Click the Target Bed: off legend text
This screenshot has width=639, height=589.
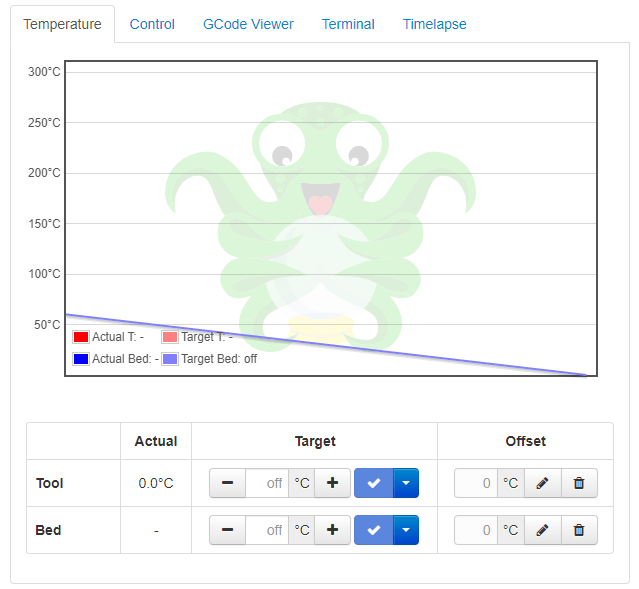tap(219, 359)
